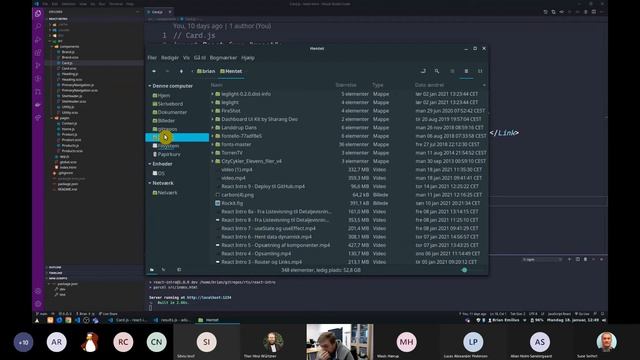Open Accounts icon in VS Code activity bar

tap(38, 291)
